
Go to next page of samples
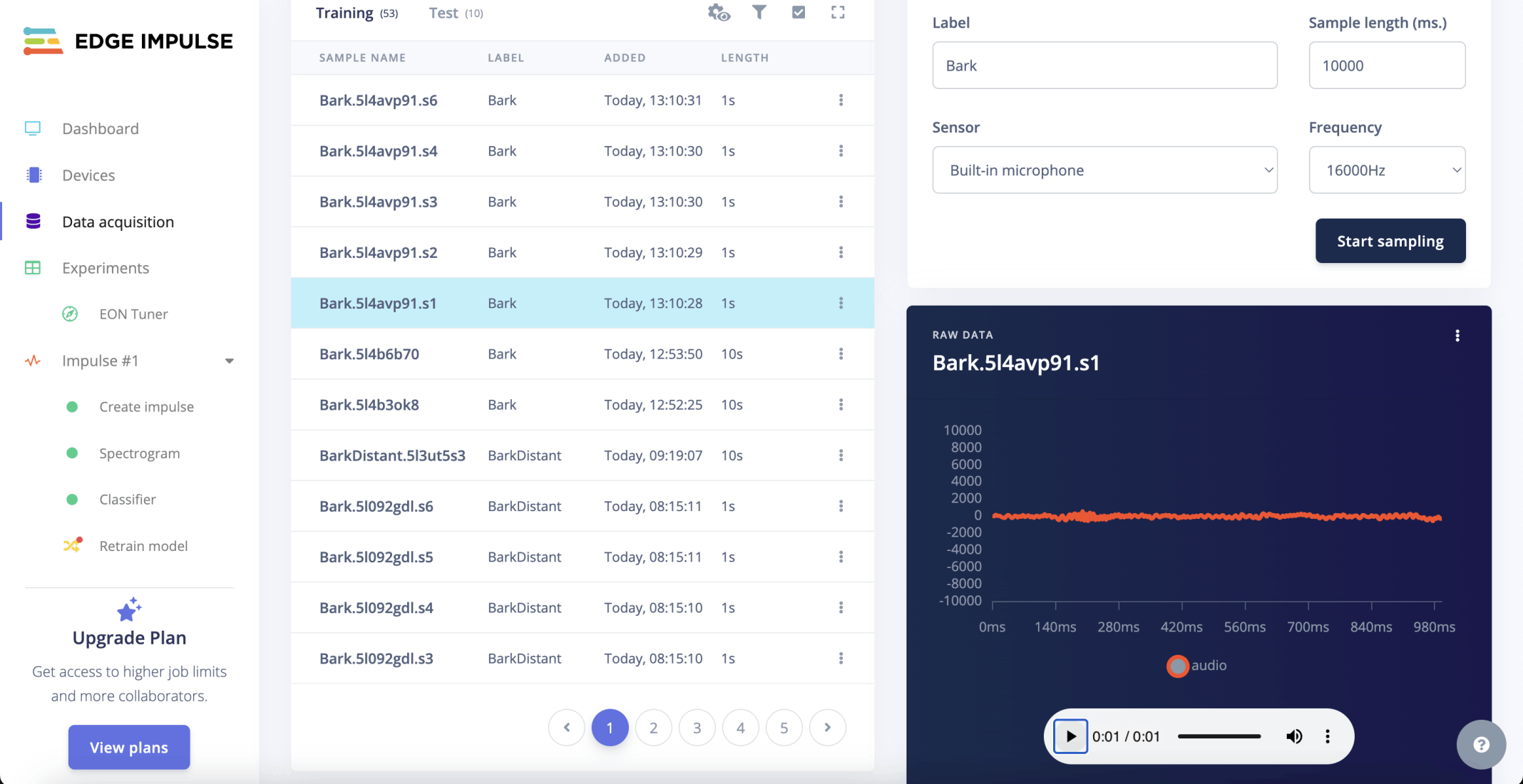point(827,728)
